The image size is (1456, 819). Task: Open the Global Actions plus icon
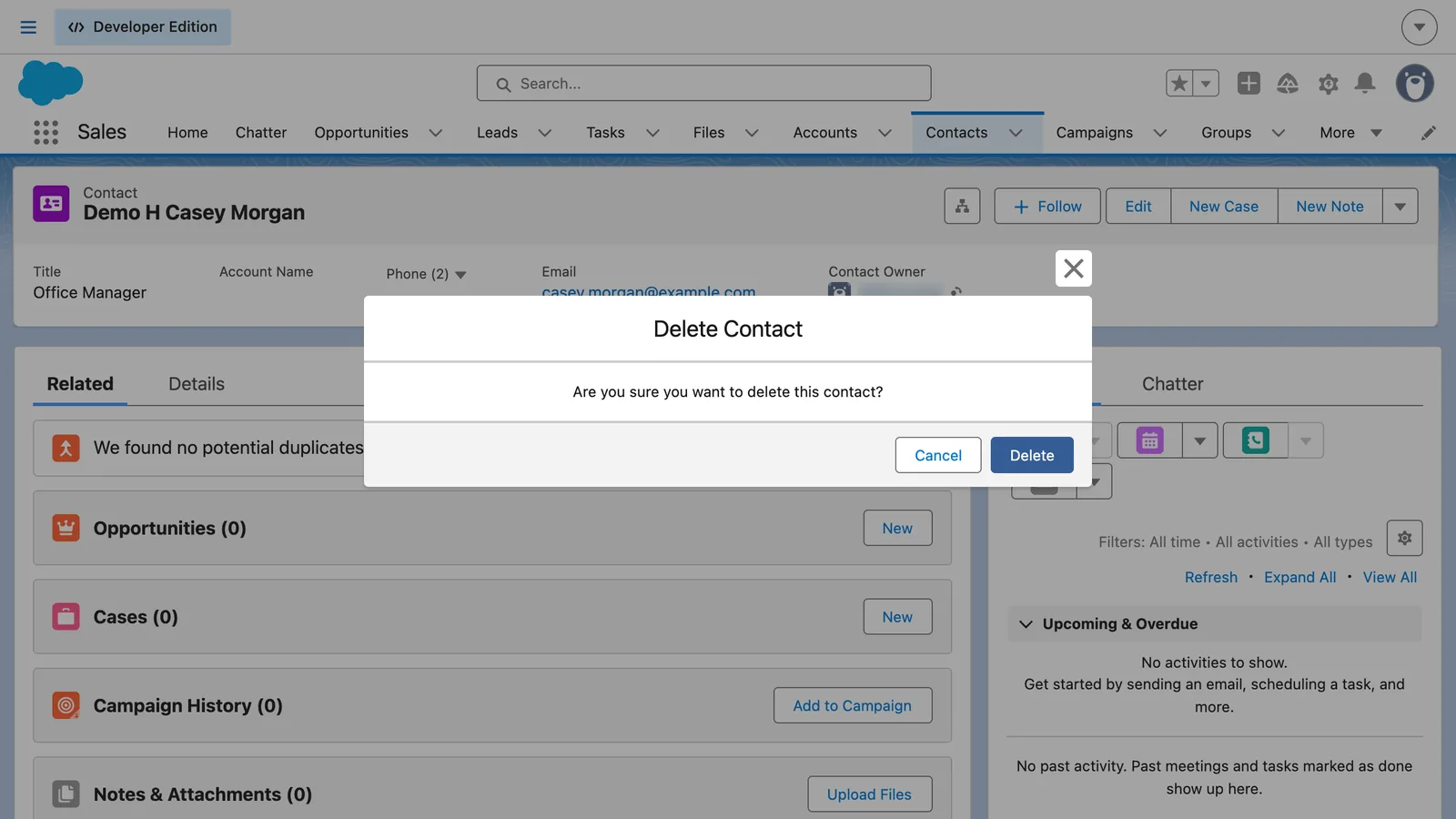(1249, 84)
